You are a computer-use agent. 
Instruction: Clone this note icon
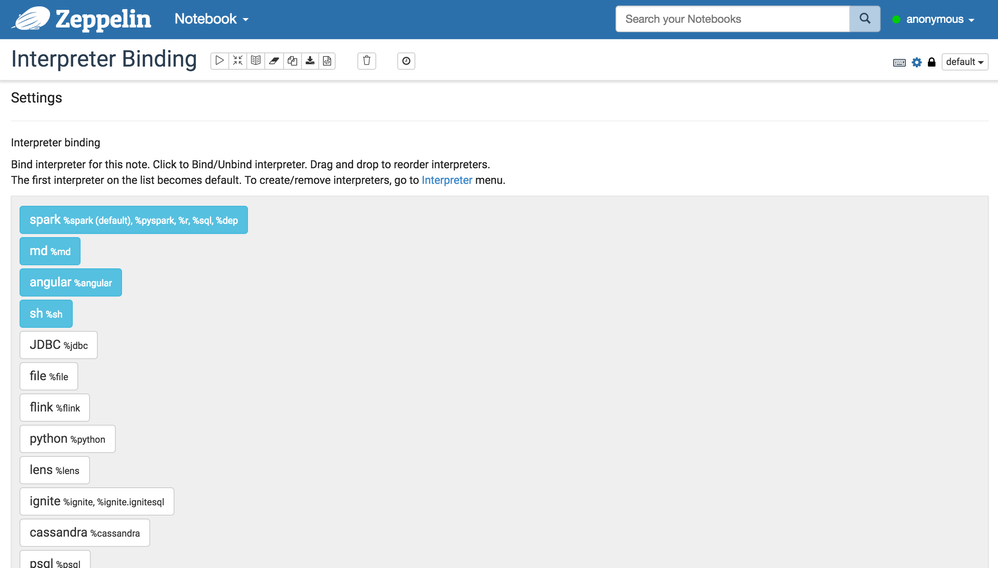(x=292, y=61)
